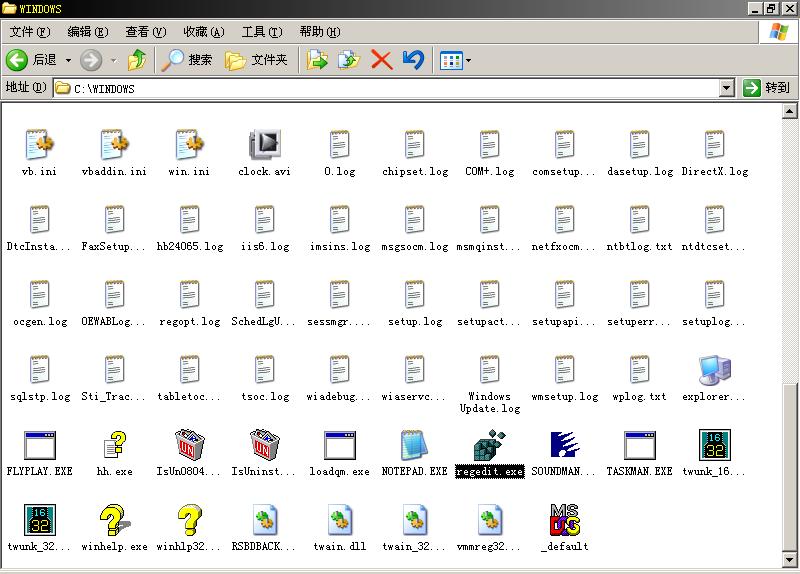Expand the address bar dropdown list
Screen dimensions: 800x574
[727, 88]
